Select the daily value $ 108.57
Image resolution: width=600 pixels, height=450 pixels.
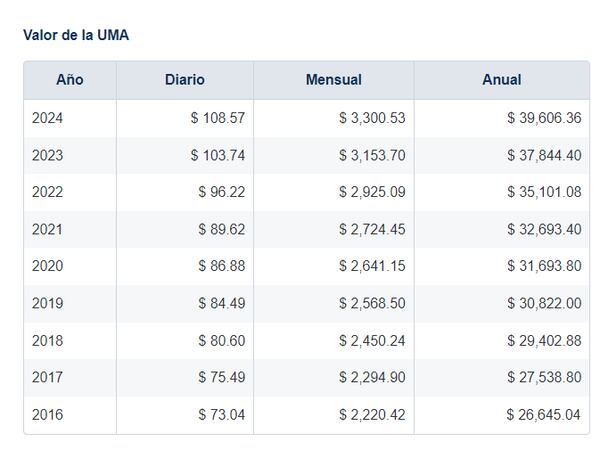tap(218, 118)
